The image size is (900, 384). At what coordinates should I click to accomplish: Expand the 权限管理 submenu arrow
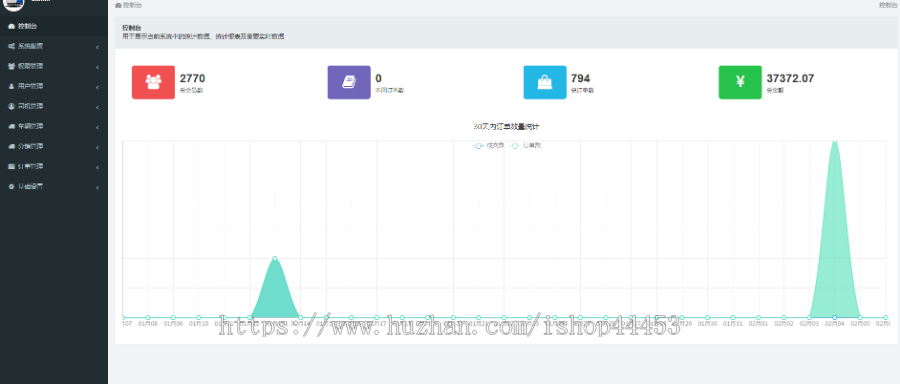98,67
